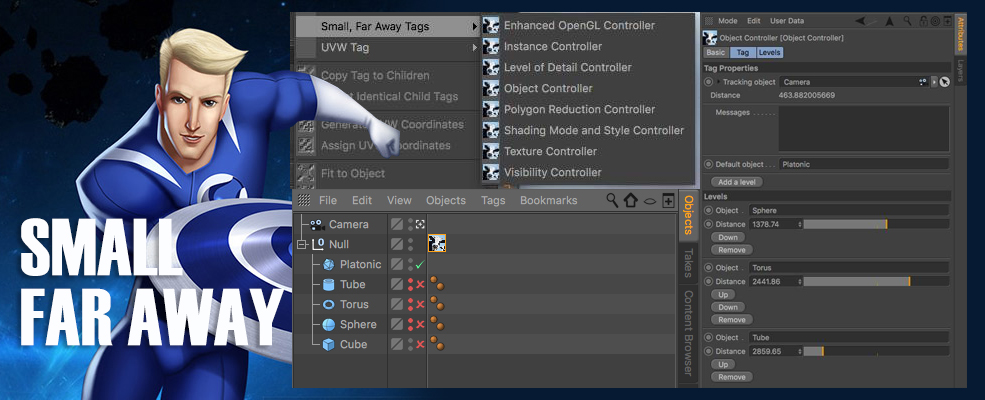Click the Tube row's material tag
Viewport: 985px width, 400px height.
pos(437,285)
